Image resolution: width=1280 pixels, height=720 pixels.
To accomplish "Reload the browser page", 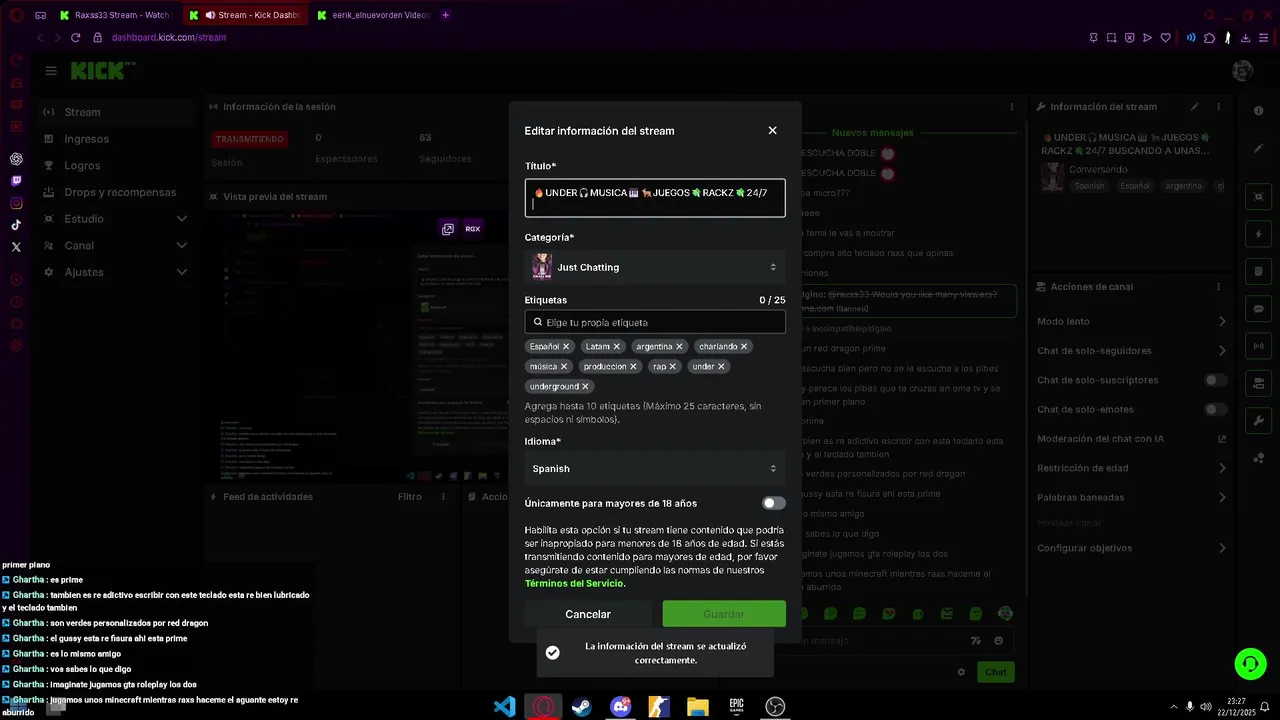I will coord(75,37).
